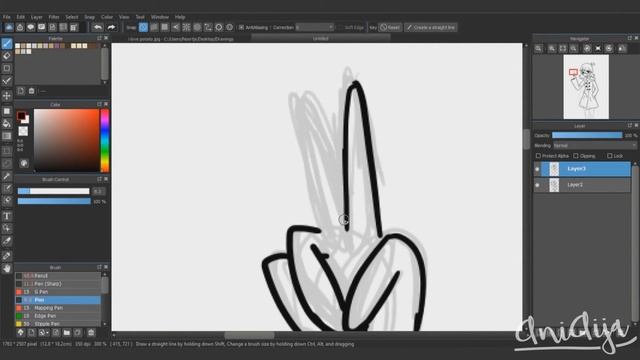Click the foreground color swatch

pyautogui.click(x=21, y=116)
